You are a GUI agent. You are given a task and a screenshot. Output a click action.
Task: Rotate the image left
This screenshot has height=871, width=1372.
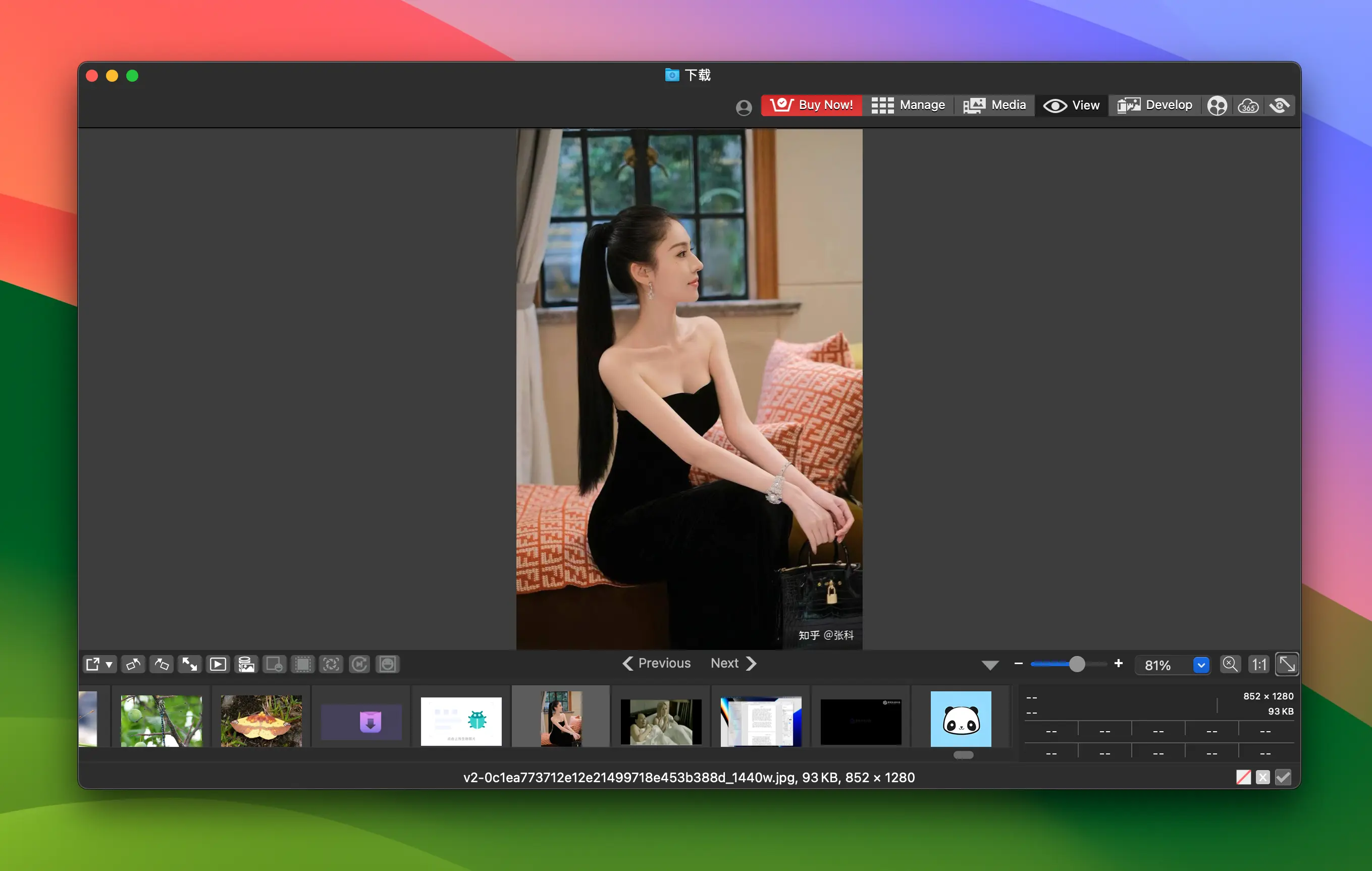[133, 664]
